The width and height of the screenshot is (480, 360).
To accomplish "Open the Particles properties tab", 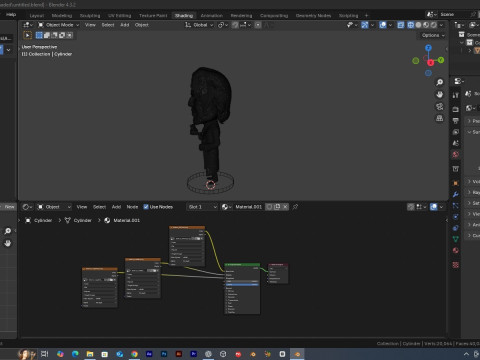I will (456, 206).
